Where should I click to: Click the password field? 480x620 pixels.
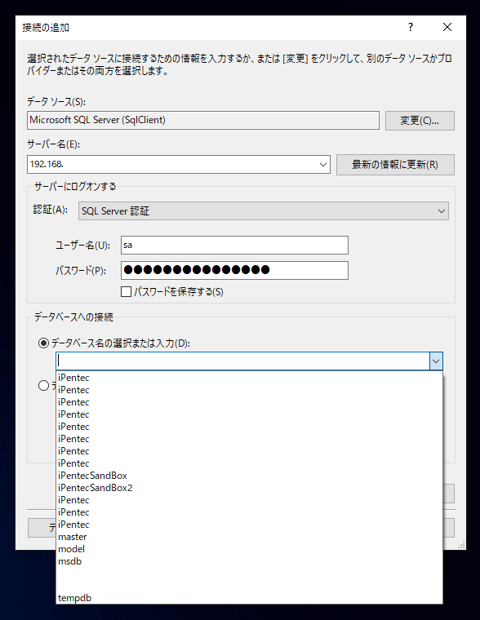point(234,270)
